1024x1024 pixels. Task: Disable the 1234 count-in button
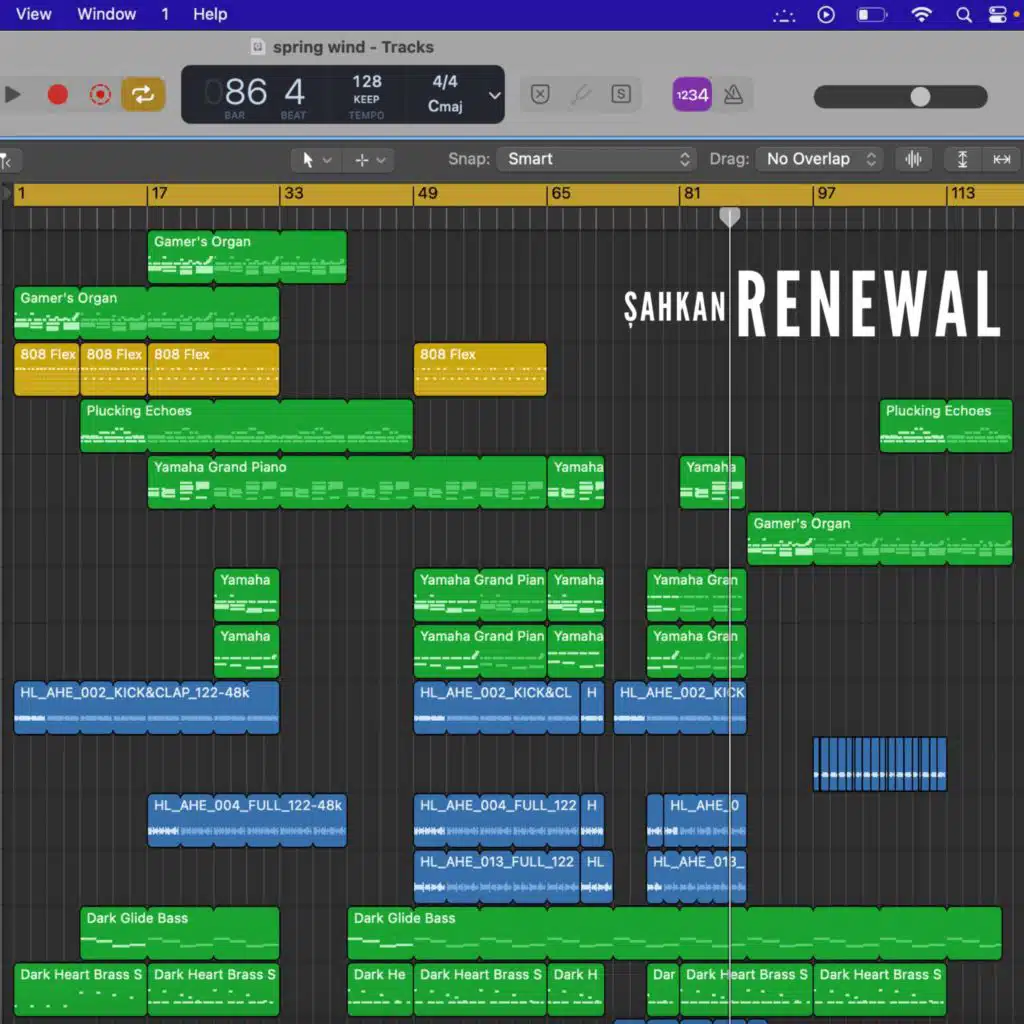[x=692, y=95]
